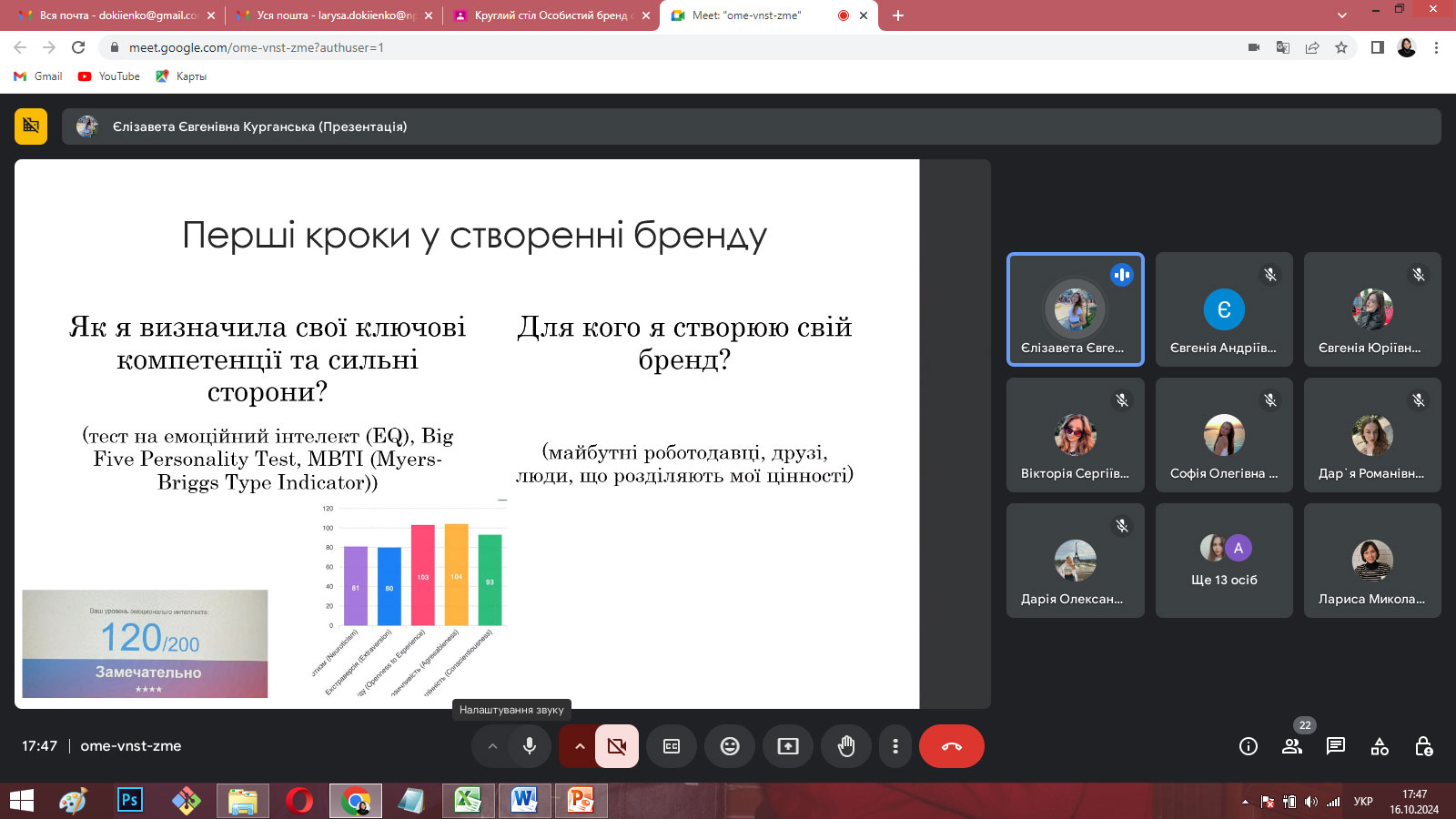Click the present screen button
The height and width of the screenshot is (819, 1456).
coord(788,746)
